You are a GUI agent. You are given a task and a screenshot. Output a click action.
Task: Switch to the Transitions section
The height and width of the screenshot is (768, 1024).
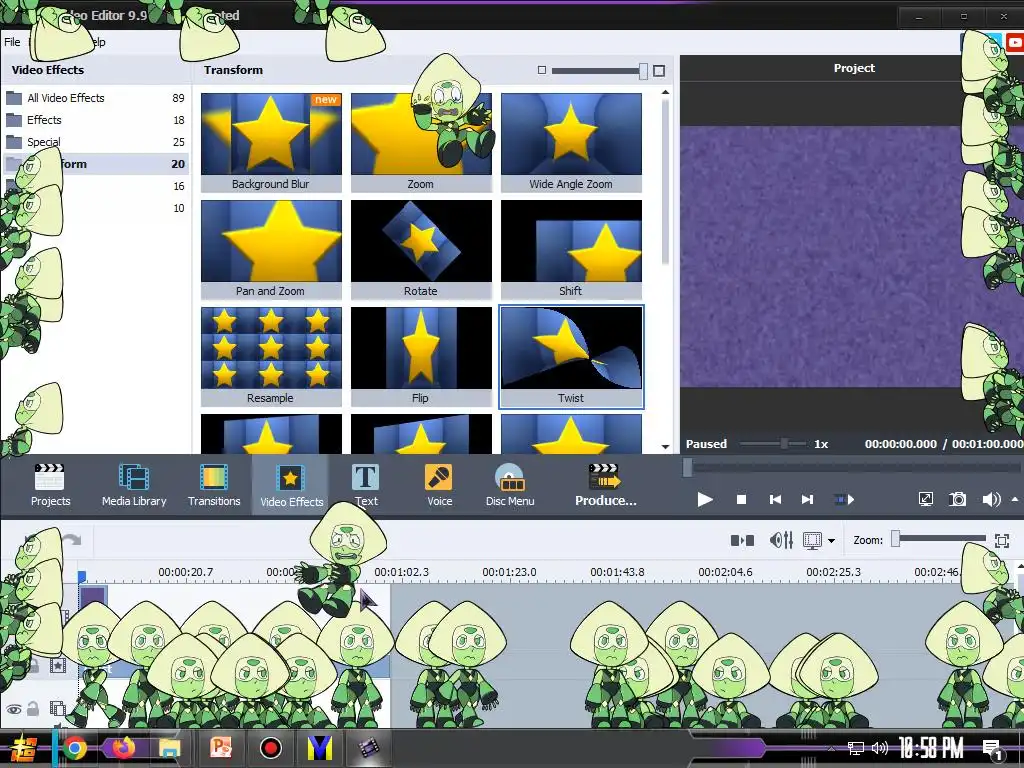point(214,484)
